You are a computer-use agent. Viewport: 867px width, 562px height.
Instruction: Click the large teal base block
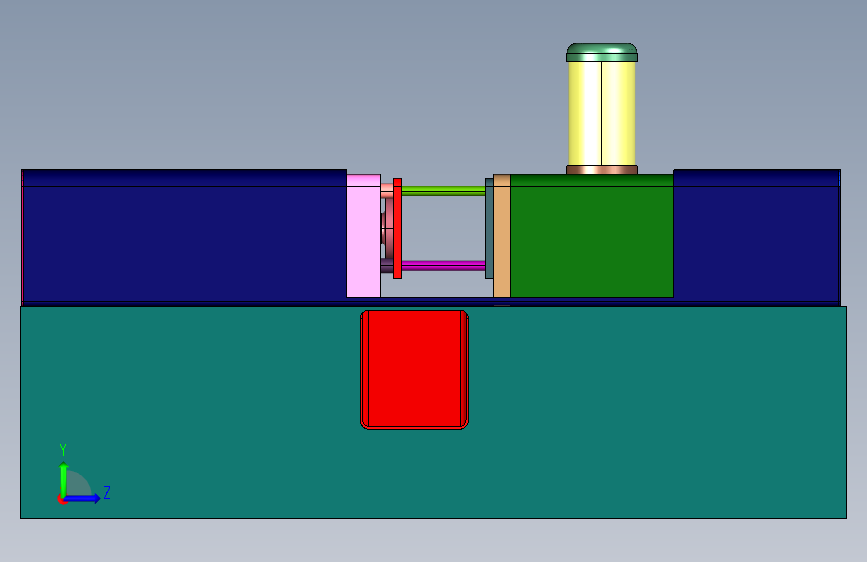tap(434, 412)
